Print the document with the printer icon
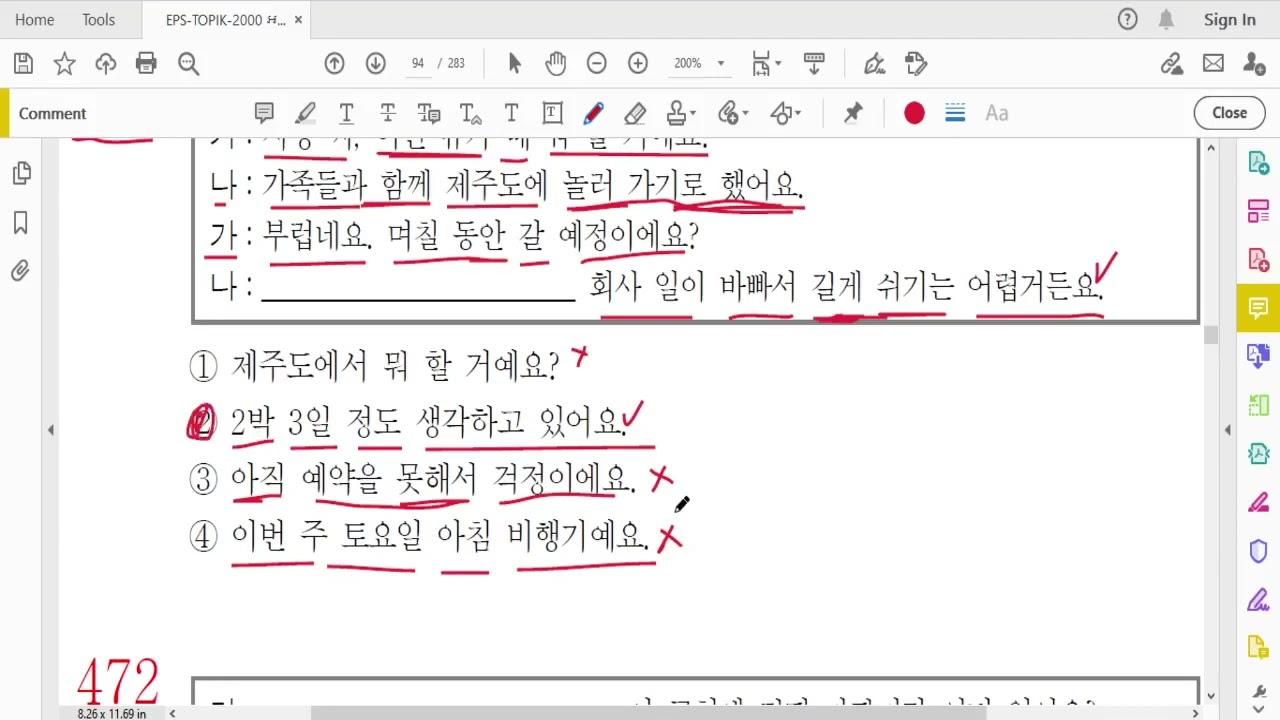 point(146,64)
